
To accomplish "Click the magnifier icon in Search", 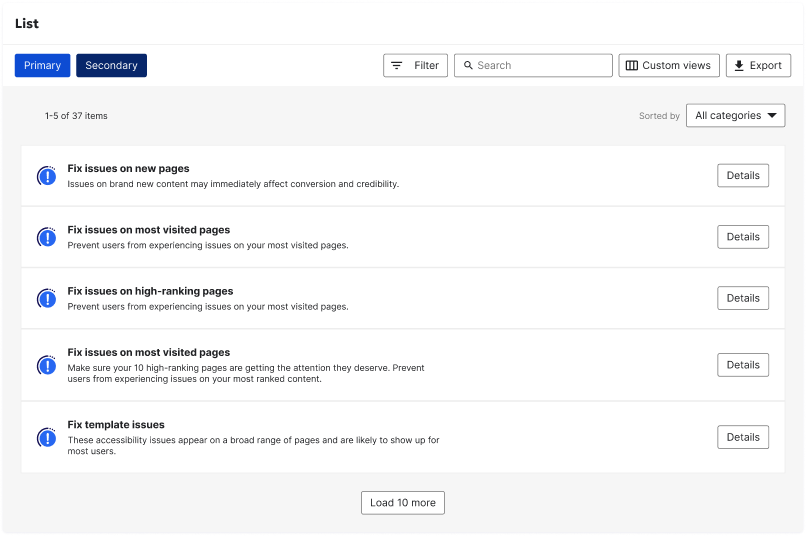I will [468, 66].
